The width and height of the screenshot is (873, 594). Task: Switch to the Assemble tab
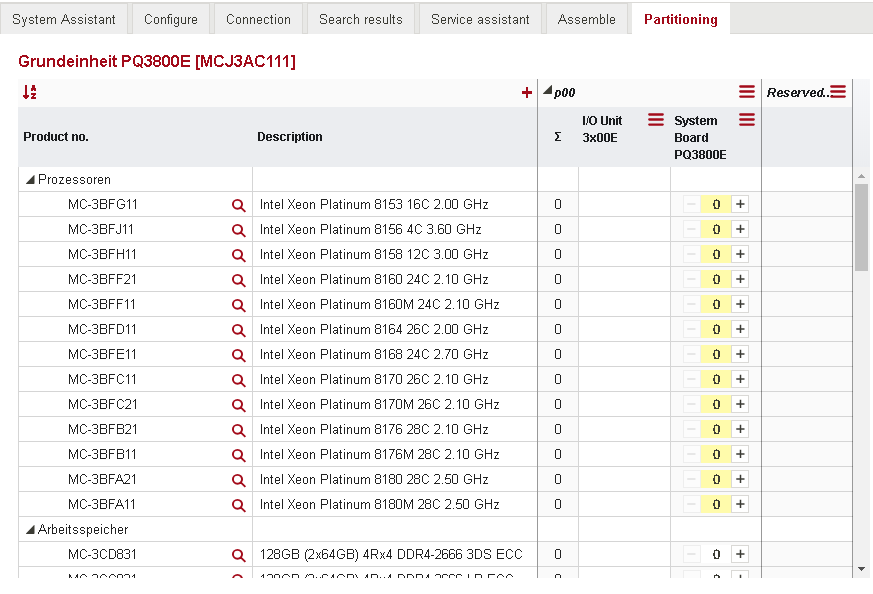pyautogui.click(x=587, y=19)
